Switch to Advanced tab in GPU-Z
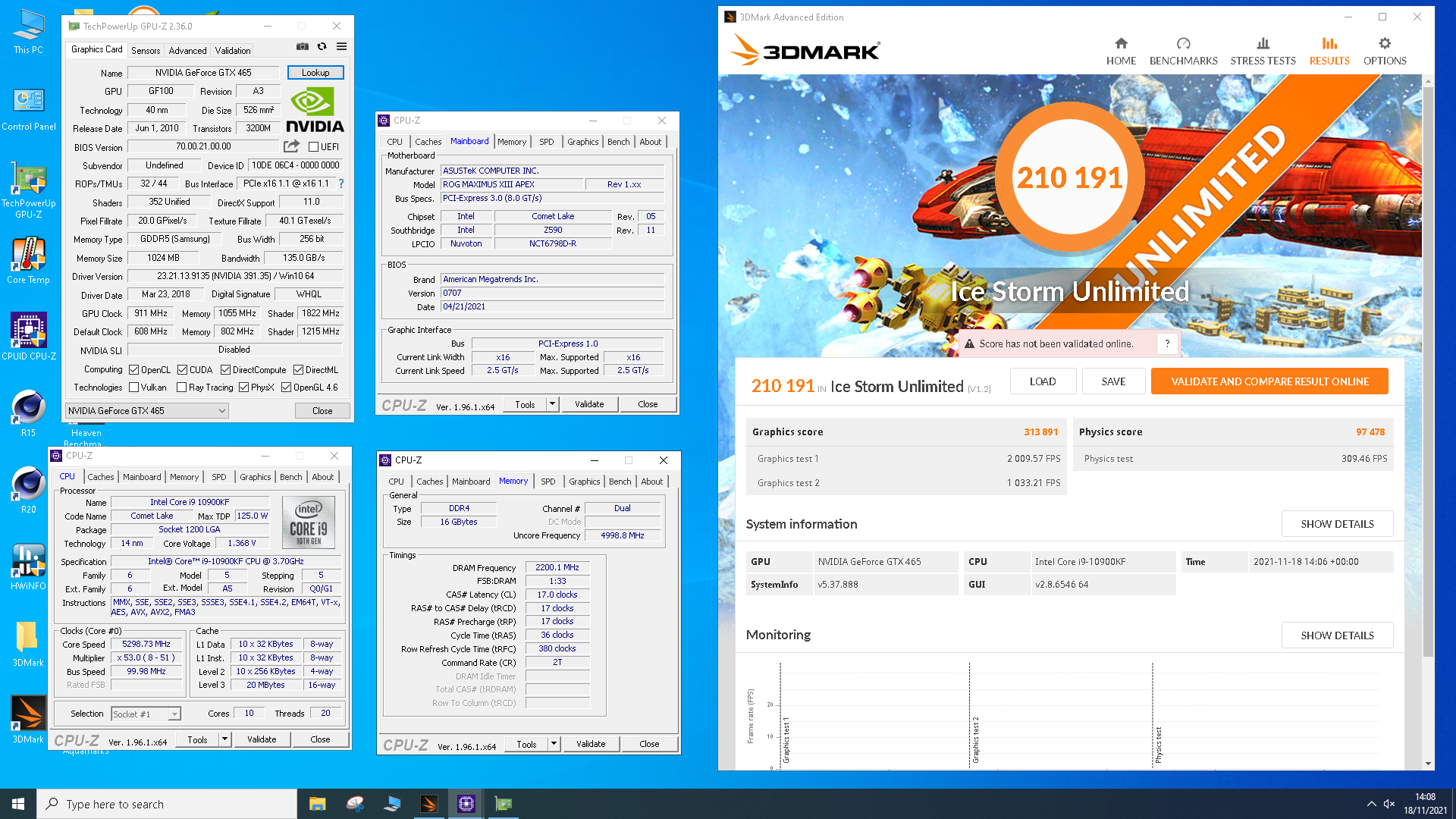Screen dimensions: 1456x819 [x=187, y=50]
